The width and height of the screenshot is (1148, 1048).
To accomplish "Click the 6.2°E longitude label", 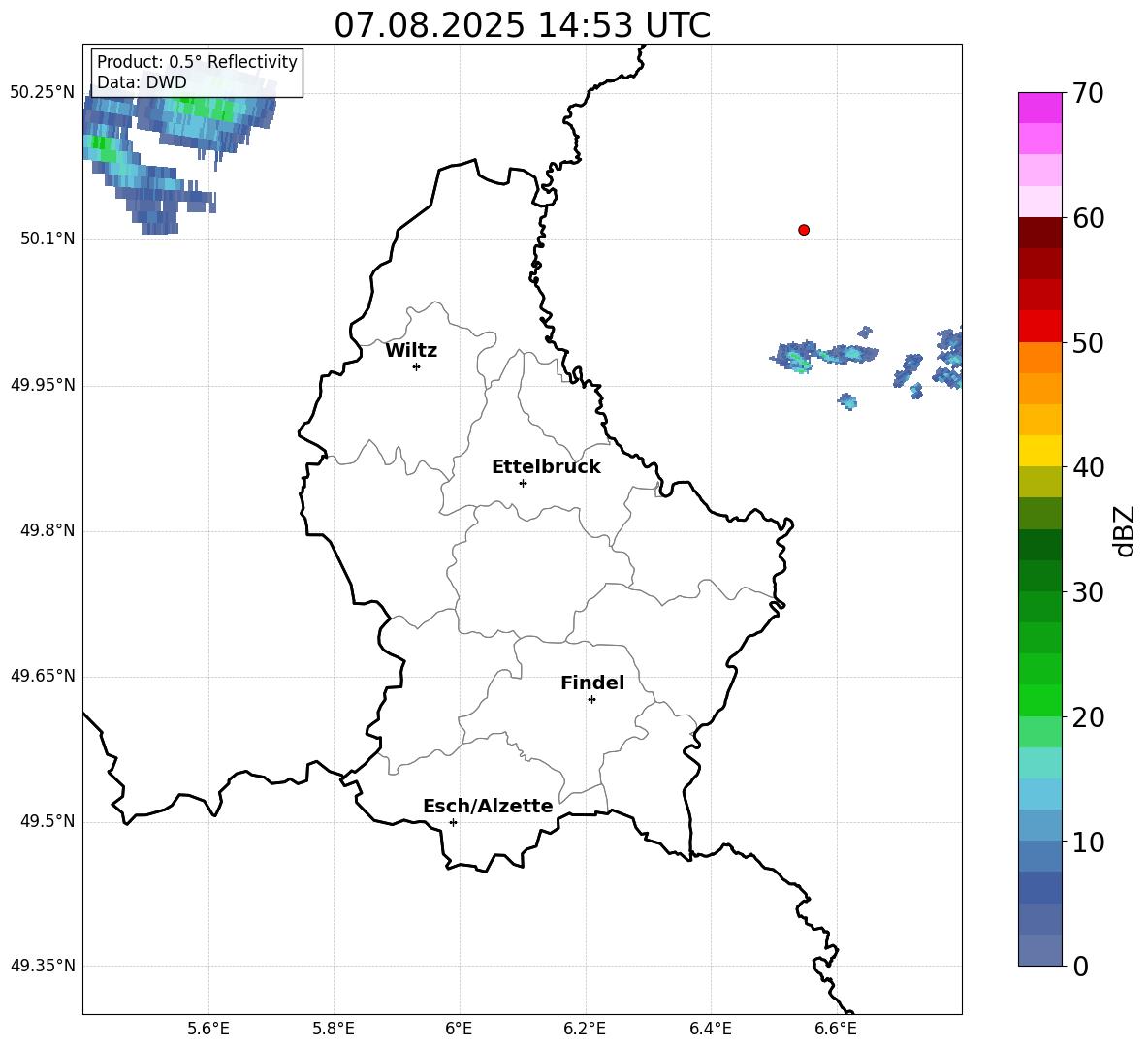I will point(585,1029).
